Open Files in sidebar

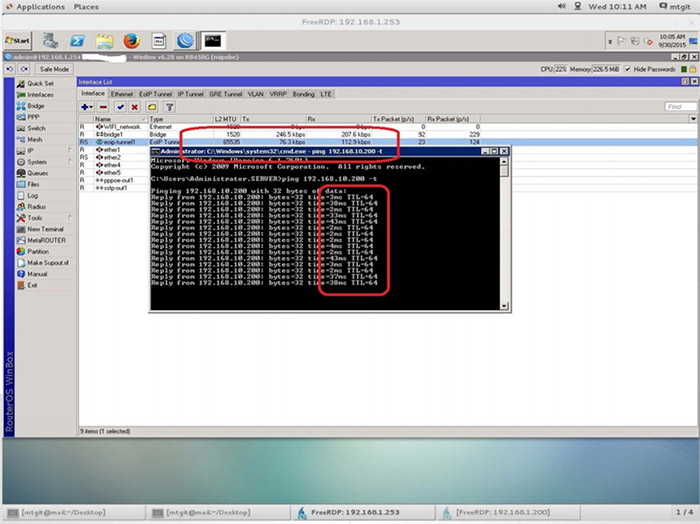pos(33,184)
